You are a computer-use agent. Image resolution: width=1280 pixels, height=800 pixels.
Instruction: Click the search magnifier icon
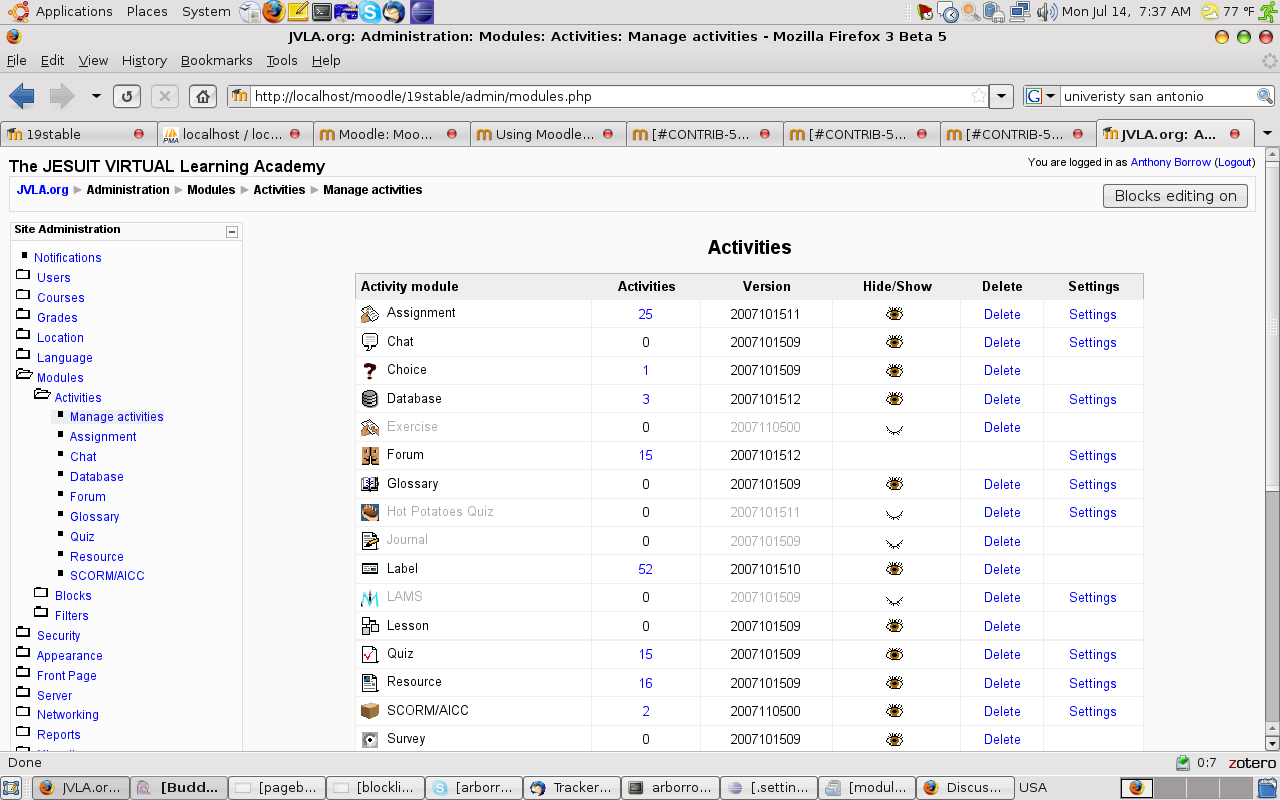[1265, 97]
